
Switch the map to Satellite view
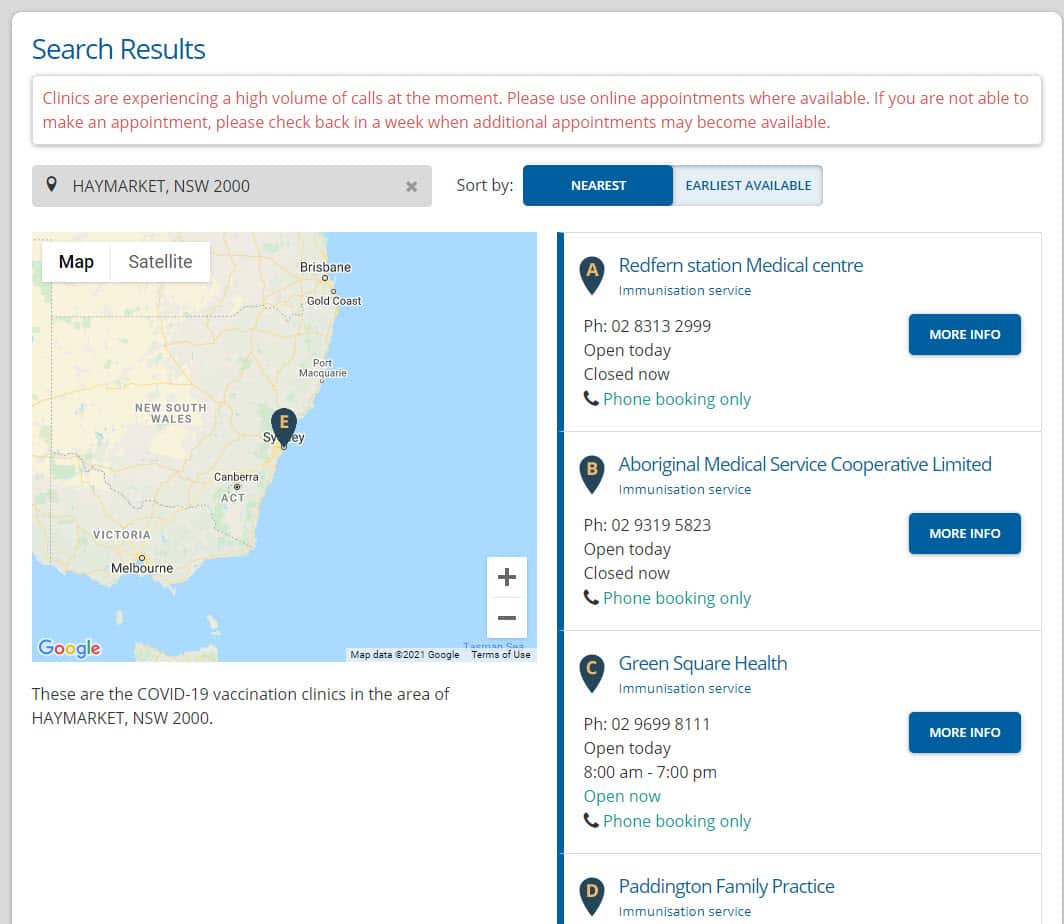coord(160,261)
